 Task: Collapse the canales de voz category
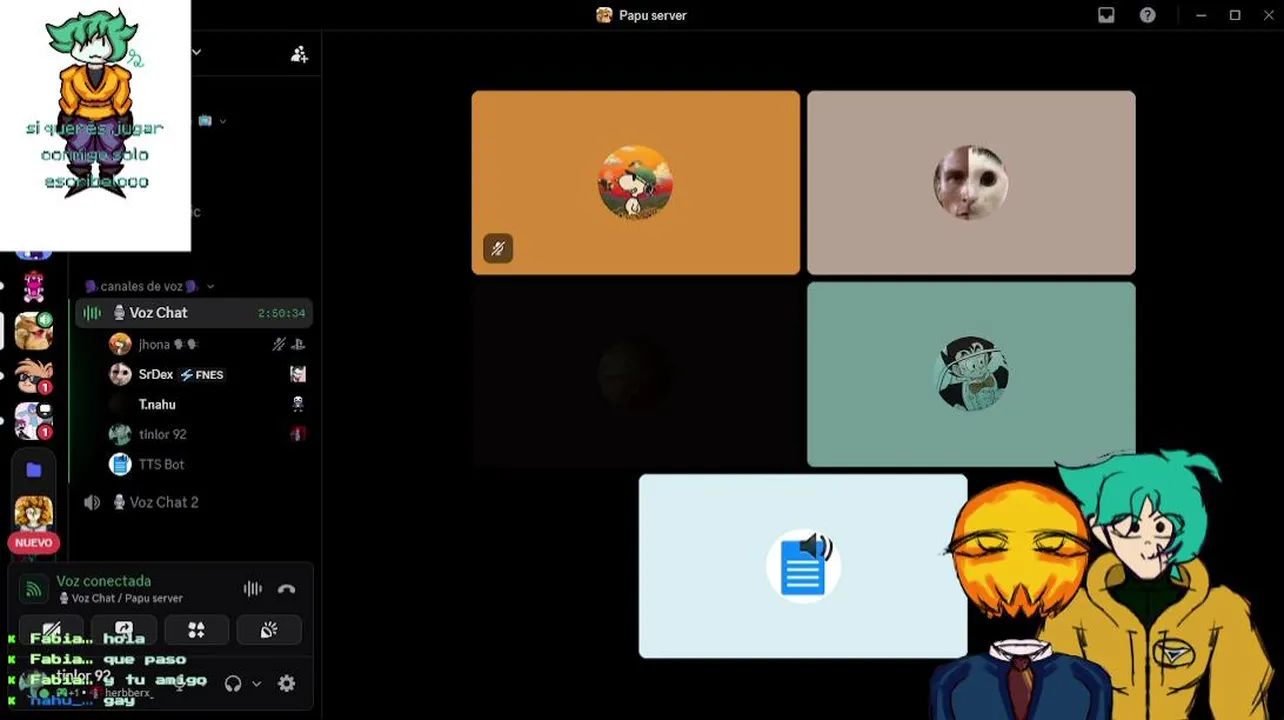pos(148,286)
